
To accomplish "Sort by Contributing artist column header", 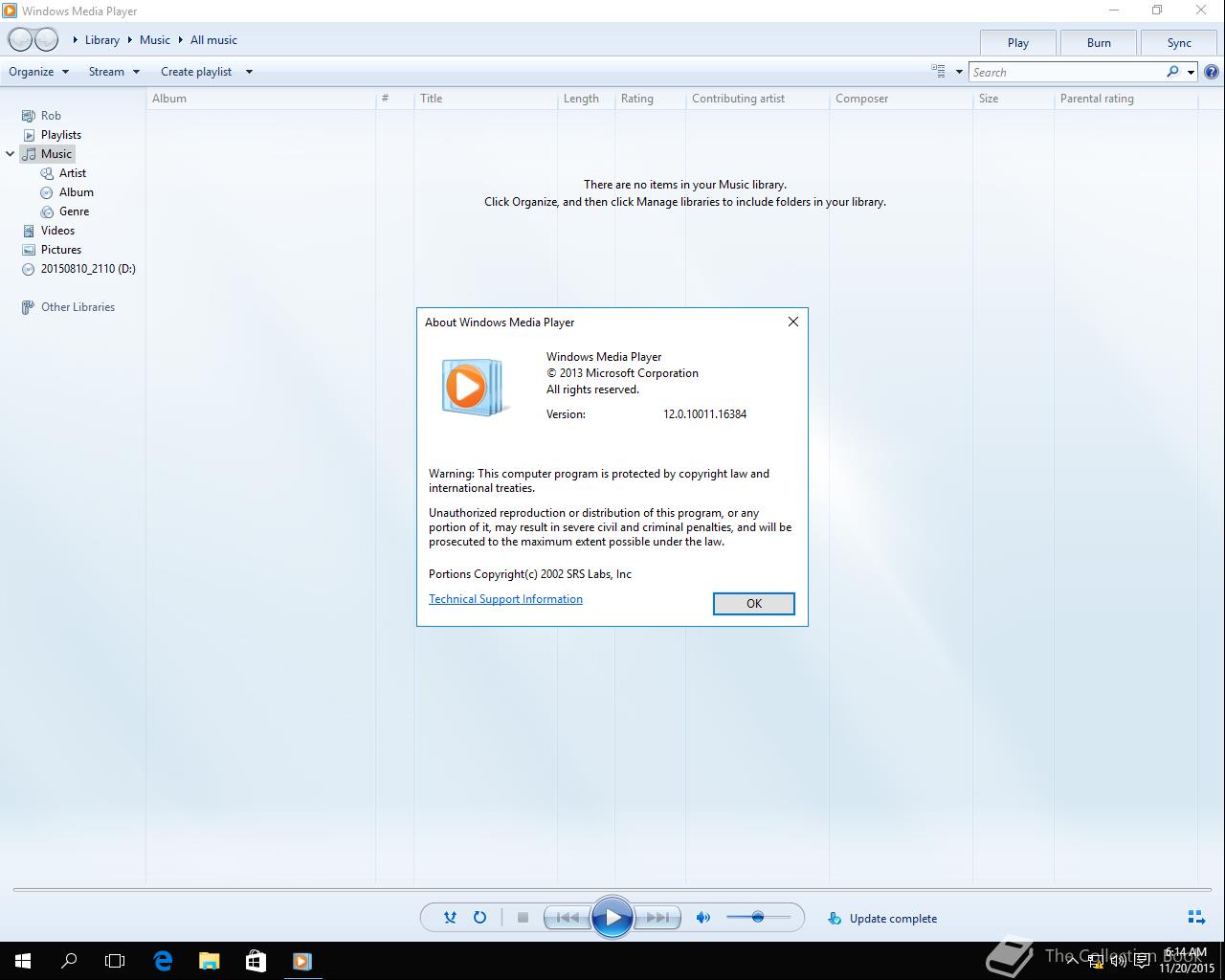I will click(x=757, y=99).
